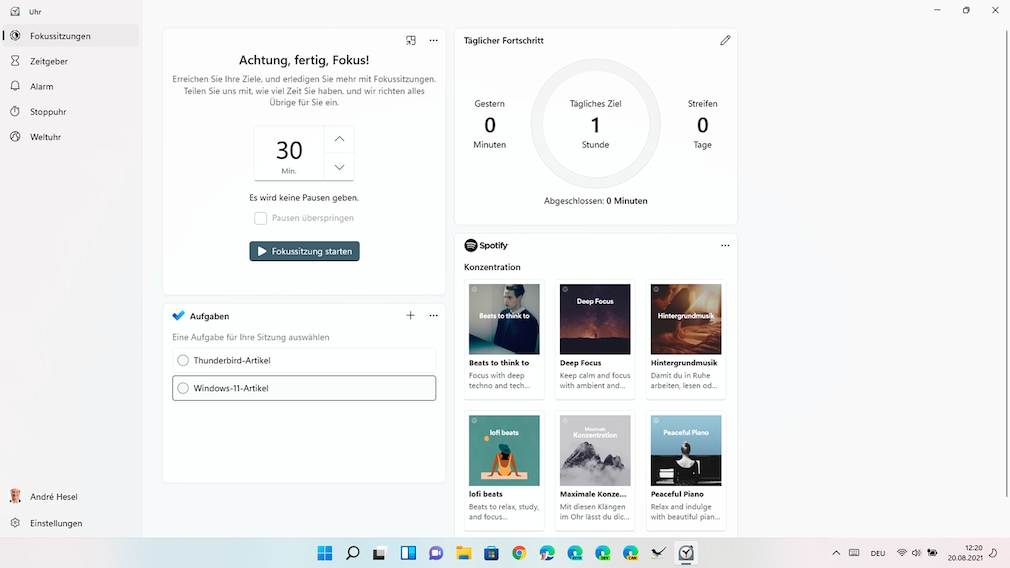Open the lofi beats playlist
Image resolution: width=1010 pixels, height=568 pixels.
[504, 470]
